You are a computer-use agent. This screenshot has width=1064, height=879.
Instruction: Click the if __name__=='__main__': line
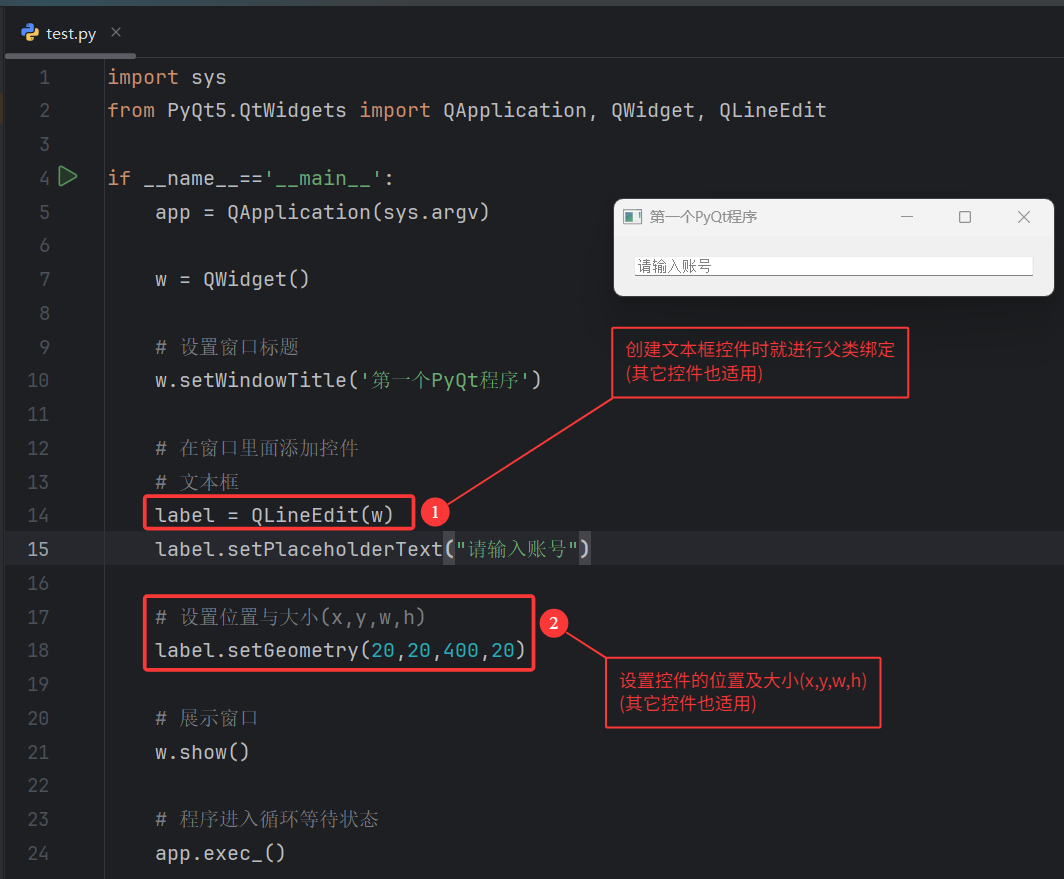coord(250,178)
